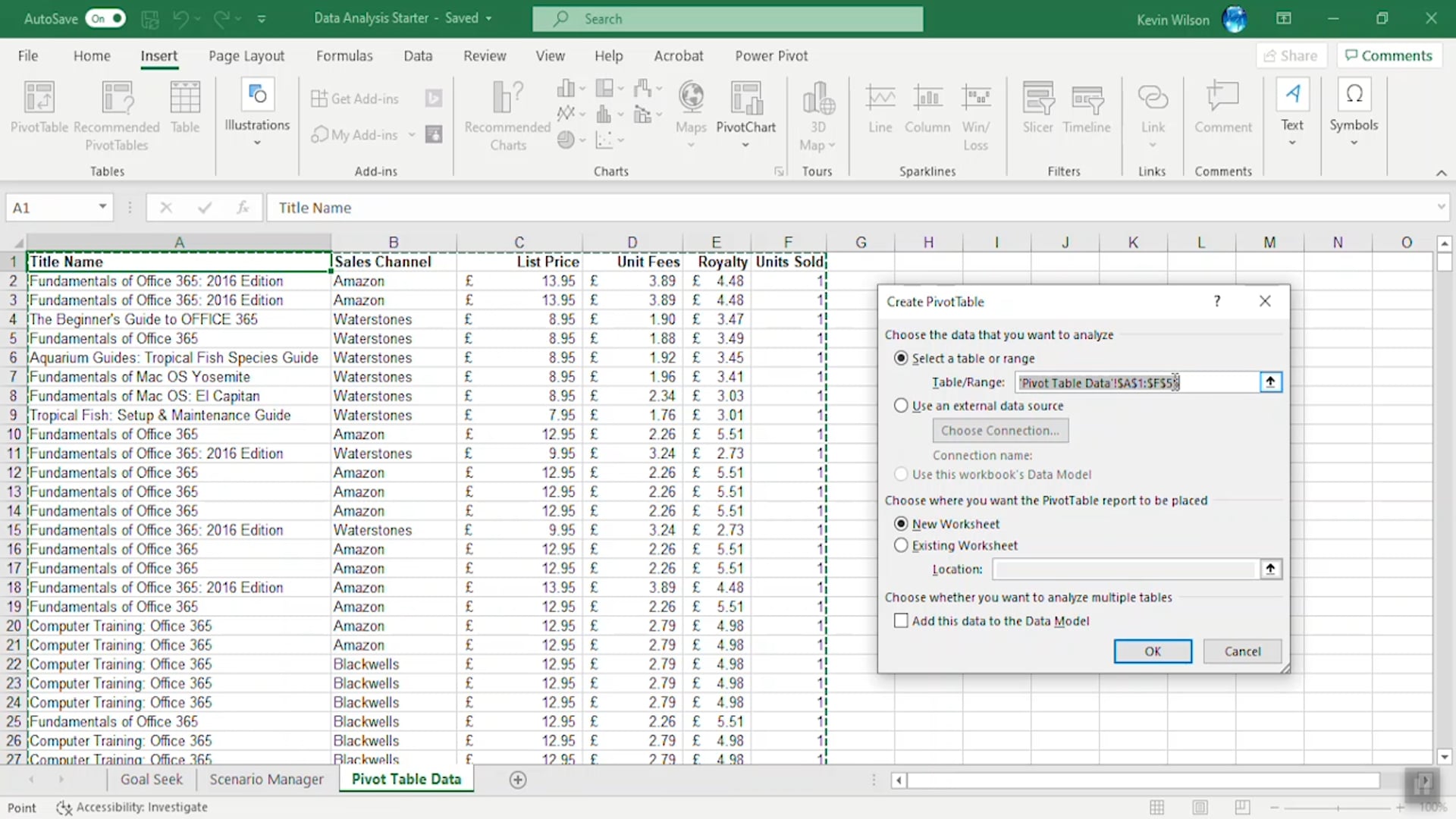Open the My Add-ins dropdown
Screen dimensions: 1456x819
click(x=412, y=134)
